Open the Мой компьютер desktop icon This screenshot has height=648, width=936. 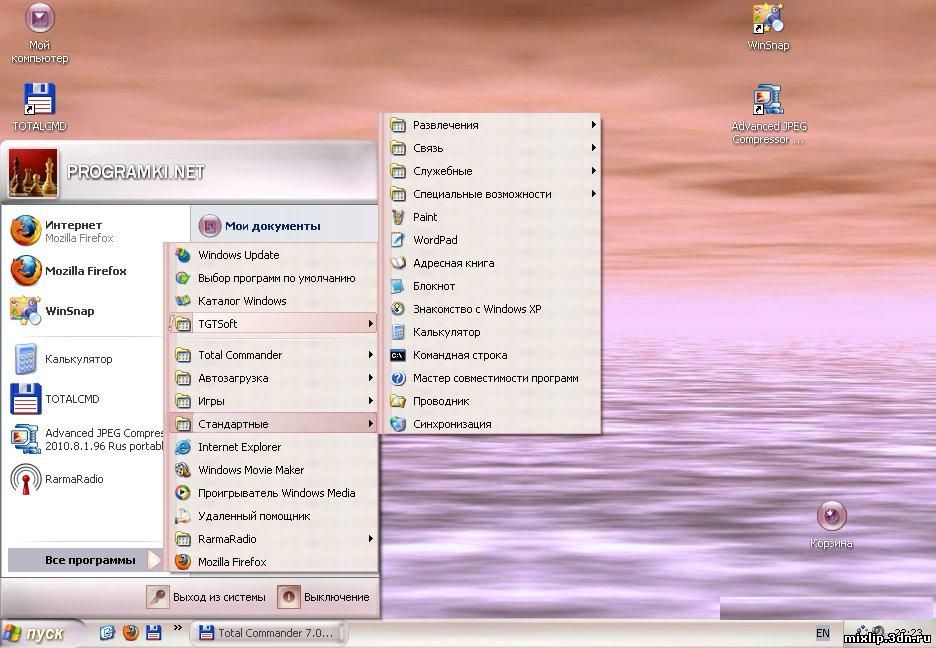39,33
